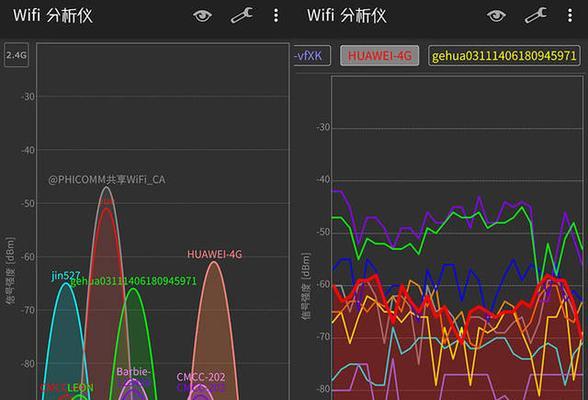
Task: Tap the eye view icon in right header
Action: point(496,16)
